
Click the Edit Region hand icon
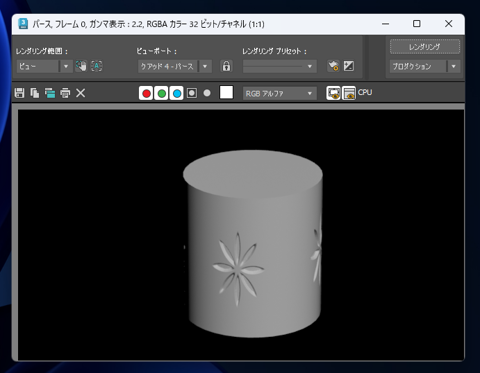[x=81, y=66]
